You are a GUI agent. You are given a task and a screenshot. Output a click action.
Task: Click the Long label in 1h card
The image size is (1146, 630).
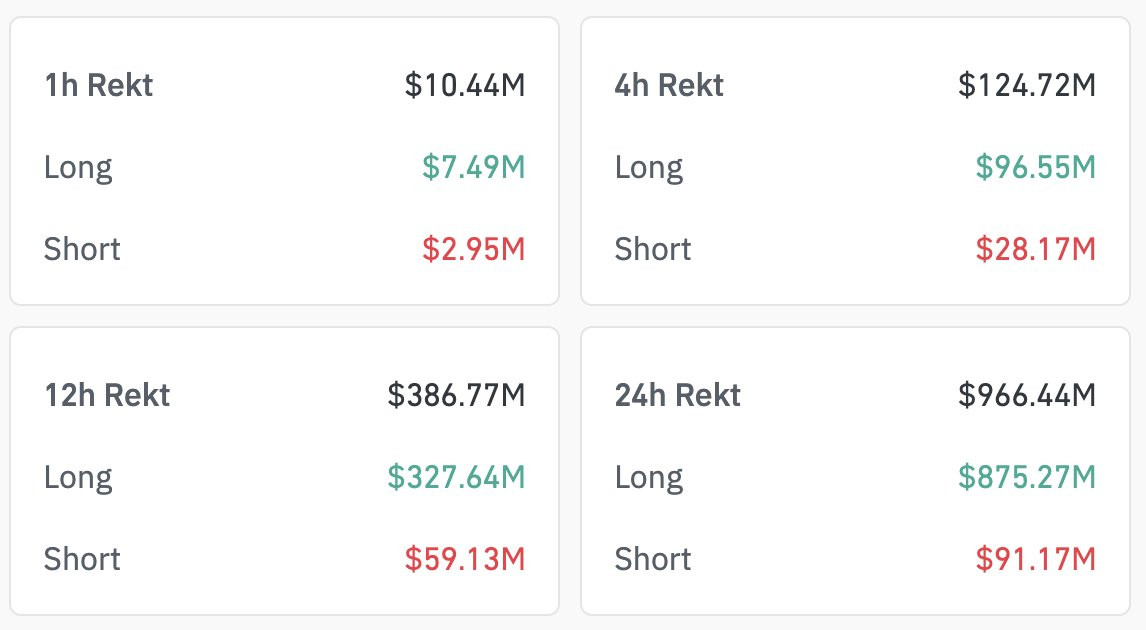(78, 167)
